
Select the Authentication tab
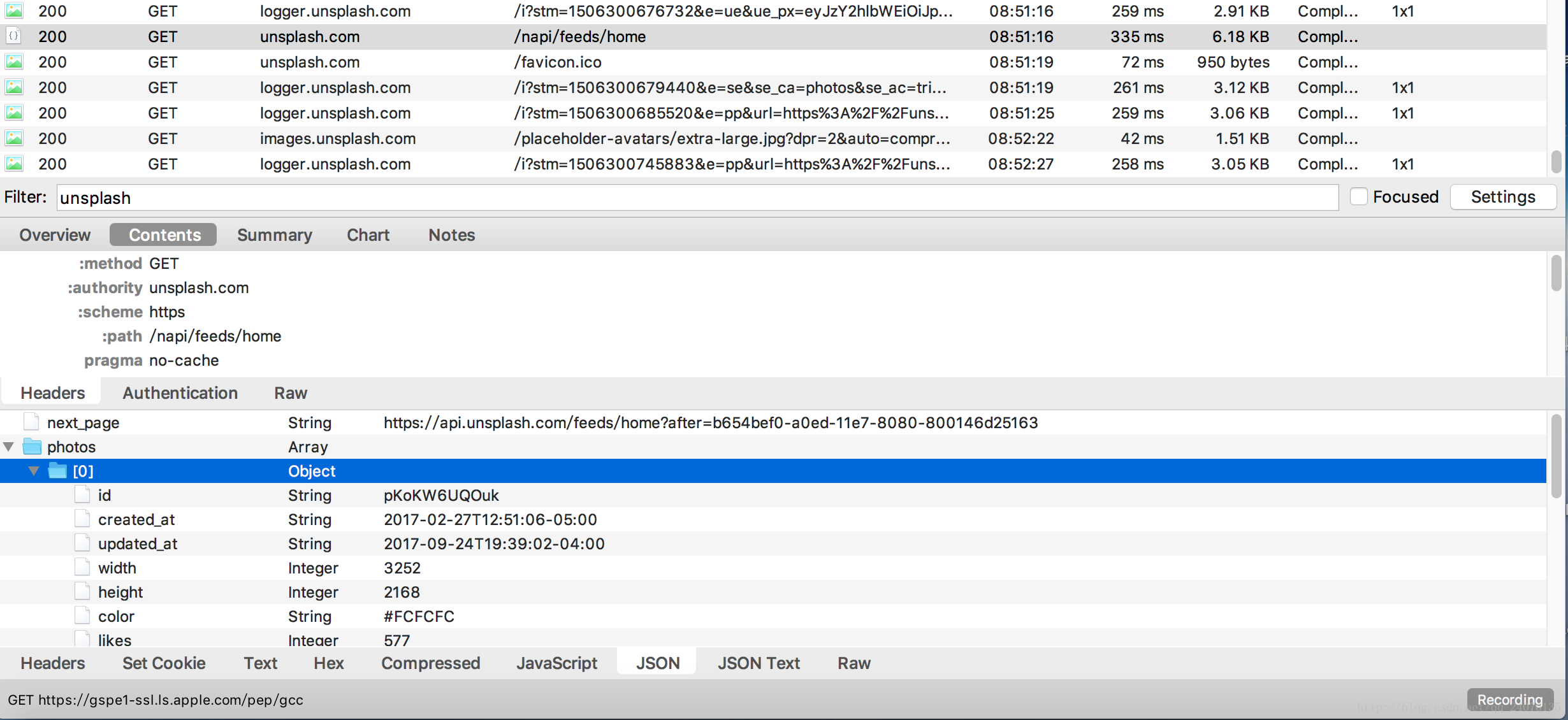click(179, 392)
